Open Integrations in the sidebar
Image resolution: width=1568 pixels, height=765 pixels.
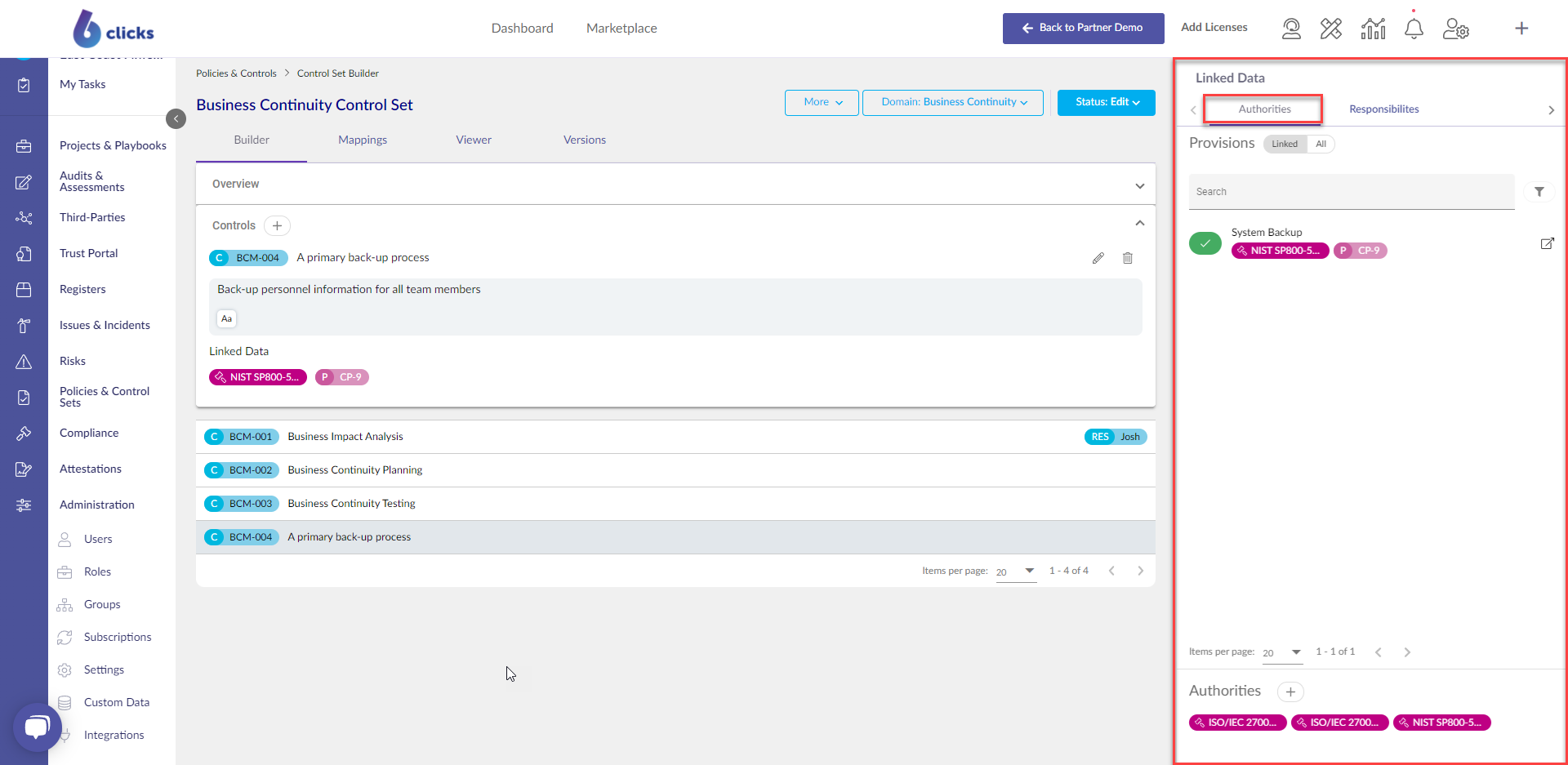pos(114,736)
